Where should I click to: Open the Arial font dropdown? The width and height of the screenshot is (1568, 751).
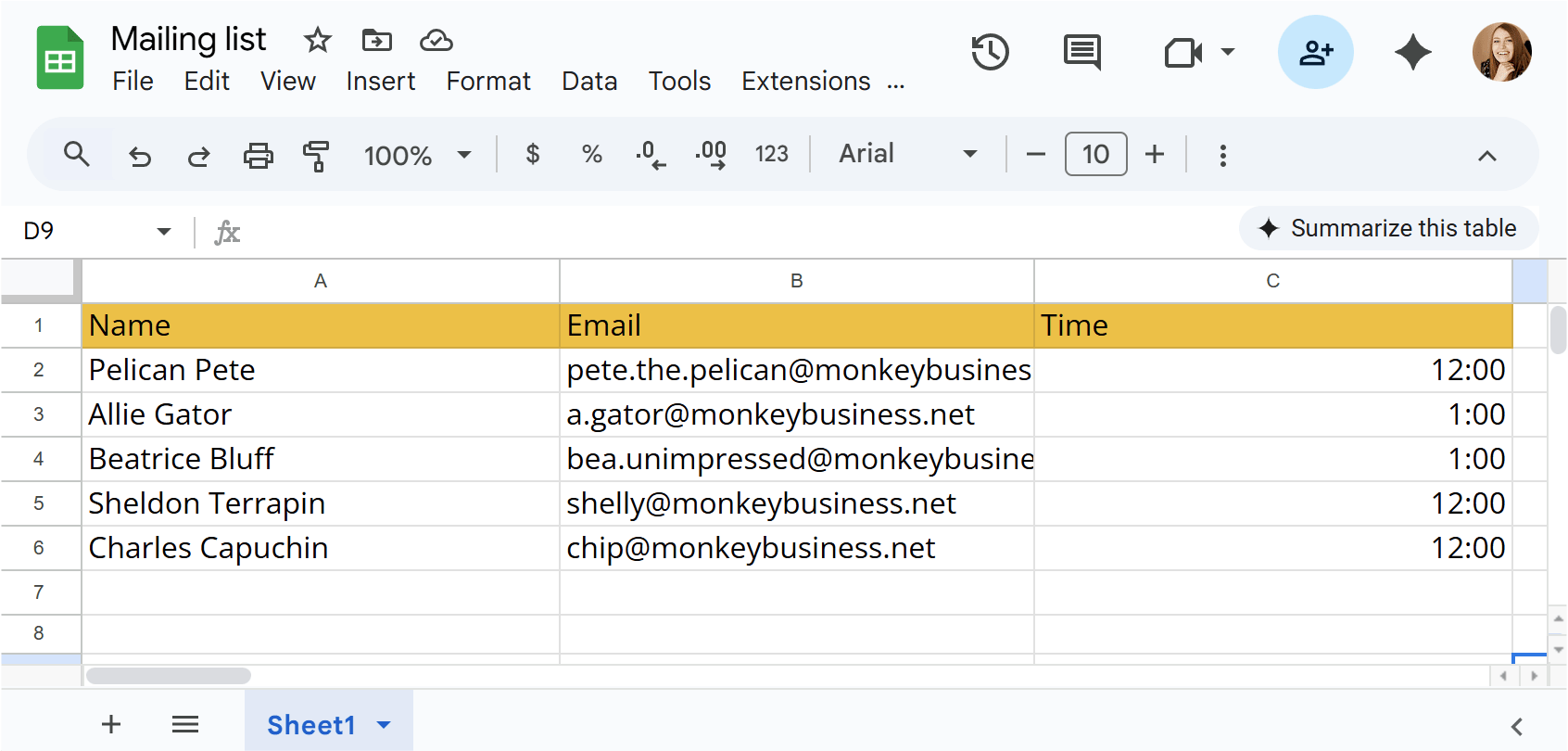click(908, 154)
